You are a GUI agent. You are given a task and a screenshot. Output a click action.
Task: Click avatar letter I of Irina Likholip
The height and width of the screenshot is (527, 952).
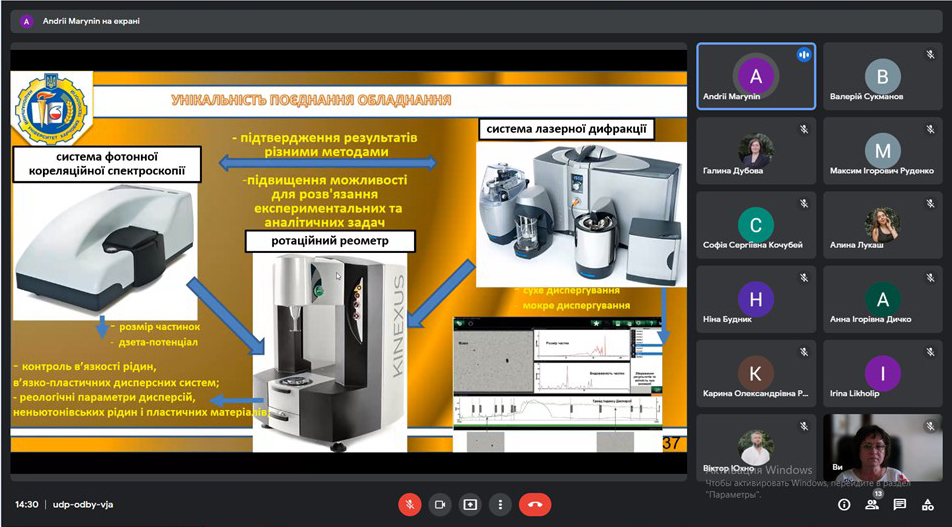coord(883,373)
